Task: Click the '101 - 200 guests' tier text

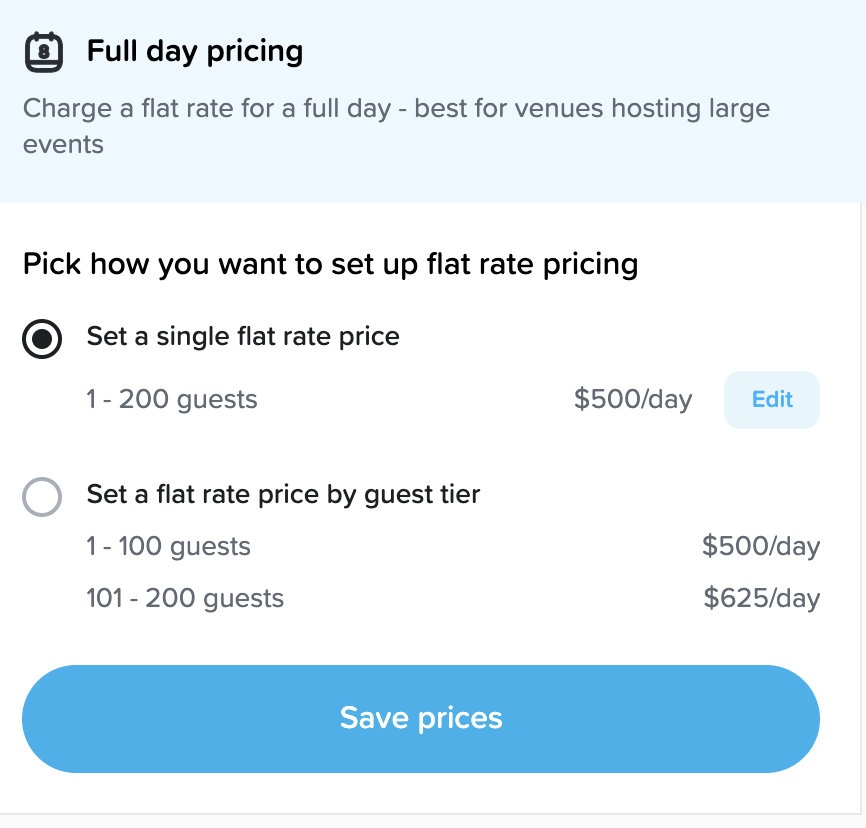Action: (185, 599)
